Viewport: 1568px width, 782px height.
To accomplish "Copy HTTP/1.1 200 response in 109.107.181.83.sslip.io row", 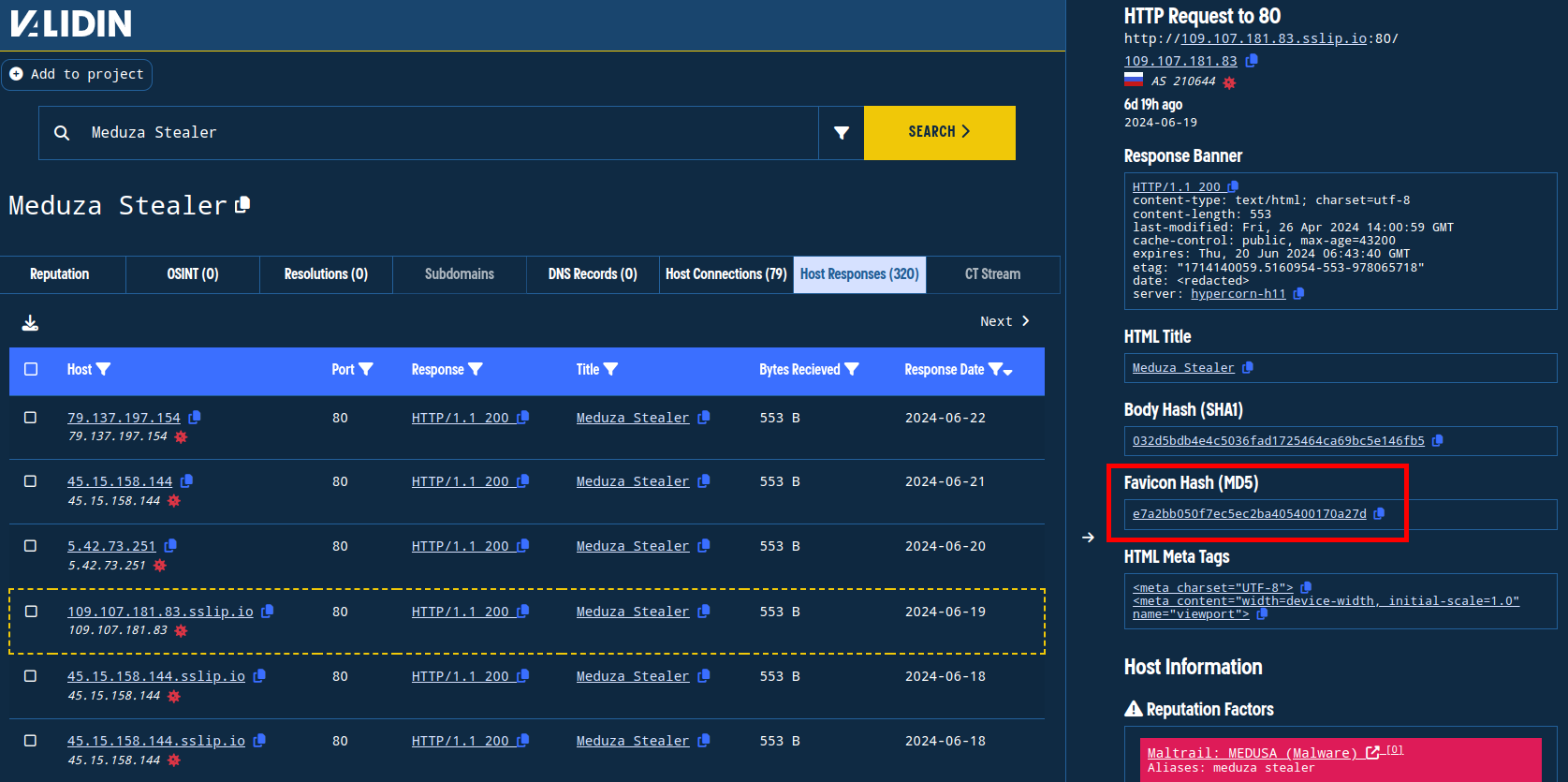I will pyautogui.click(x=523, y=612).
